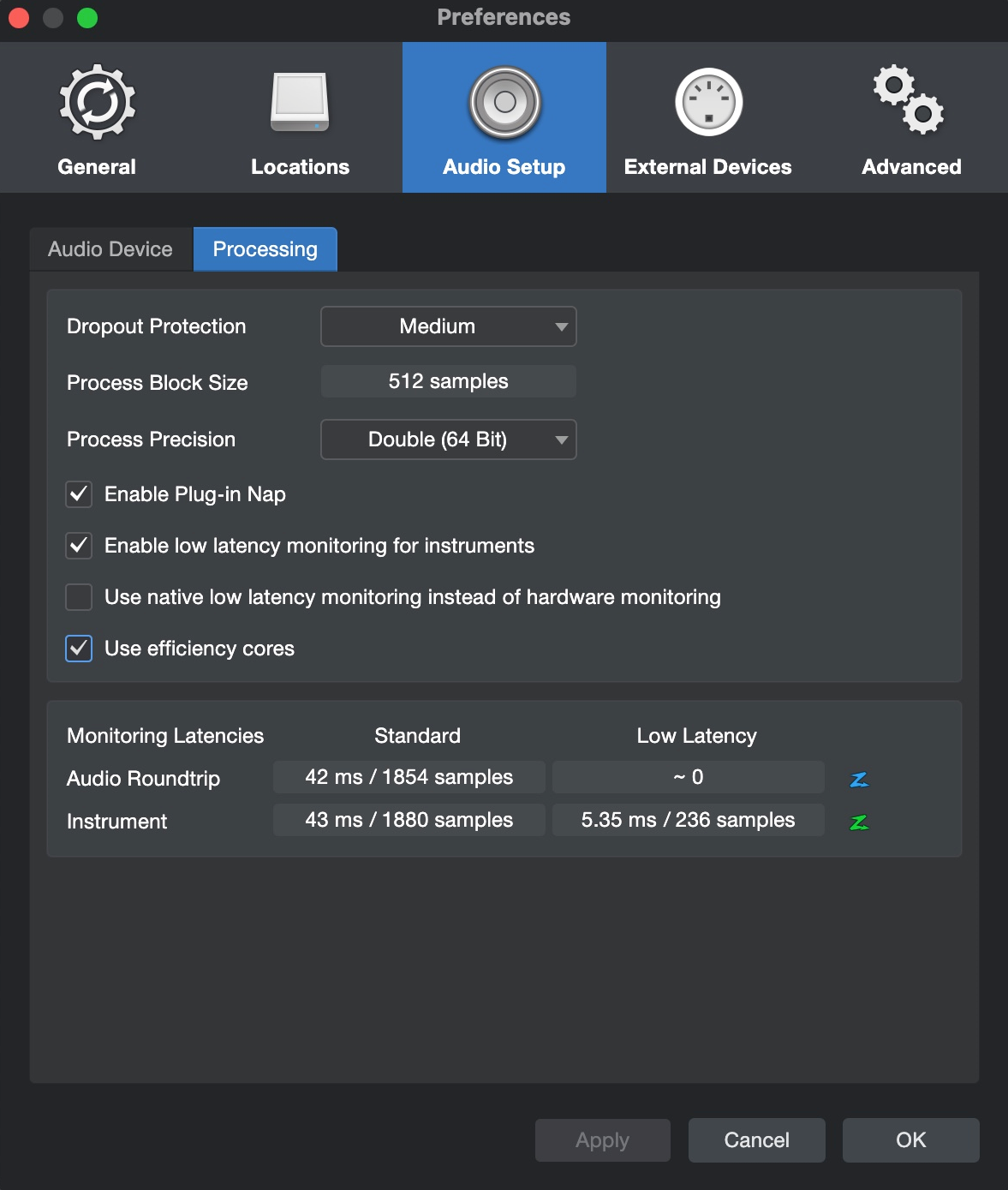1008x1190 pixels.
Task: Click green Z icon for Instrument latency
Action: click(859, 822)
